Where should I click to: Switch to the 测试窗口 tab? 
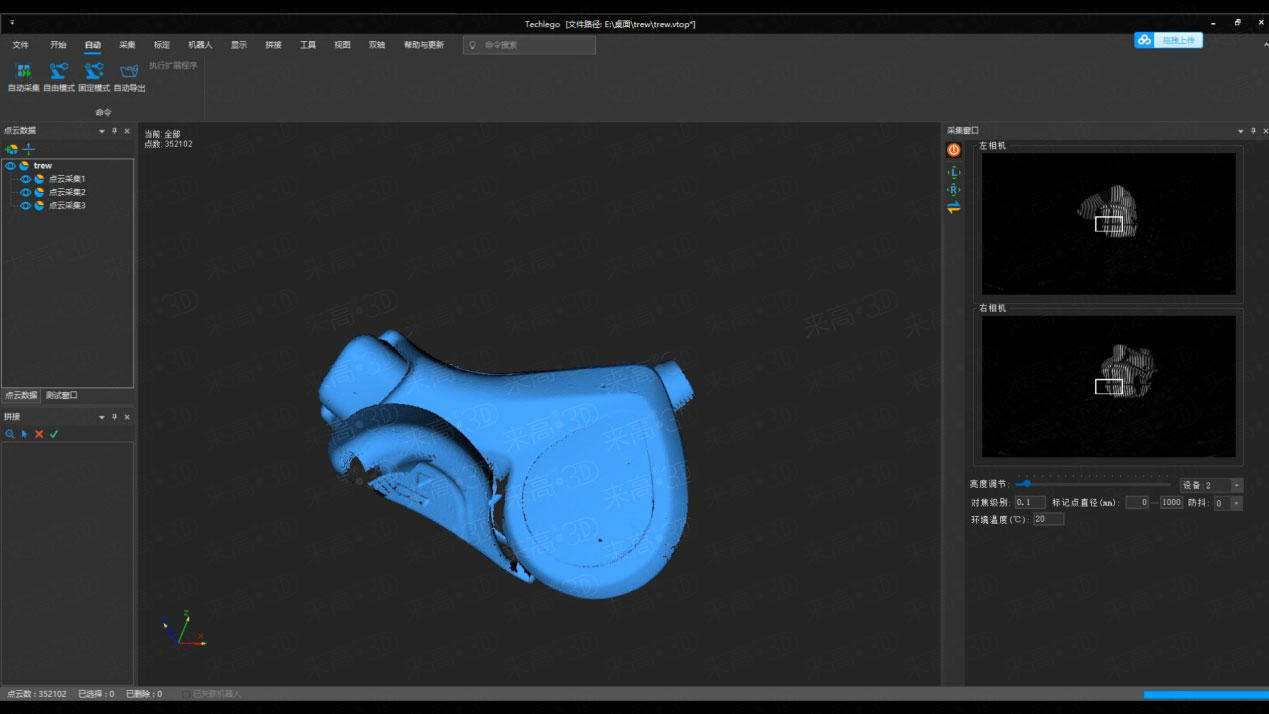62,395
